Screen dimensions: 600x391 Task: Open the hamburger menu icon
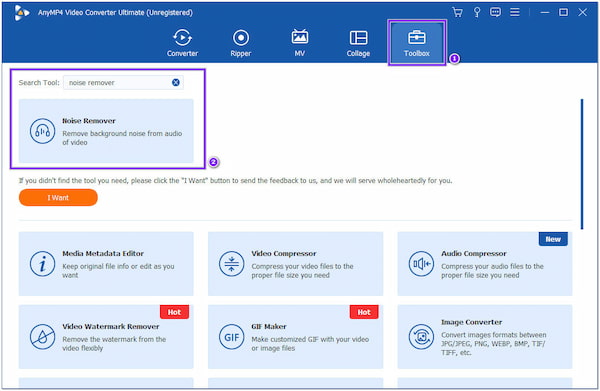tap(515, 12)
